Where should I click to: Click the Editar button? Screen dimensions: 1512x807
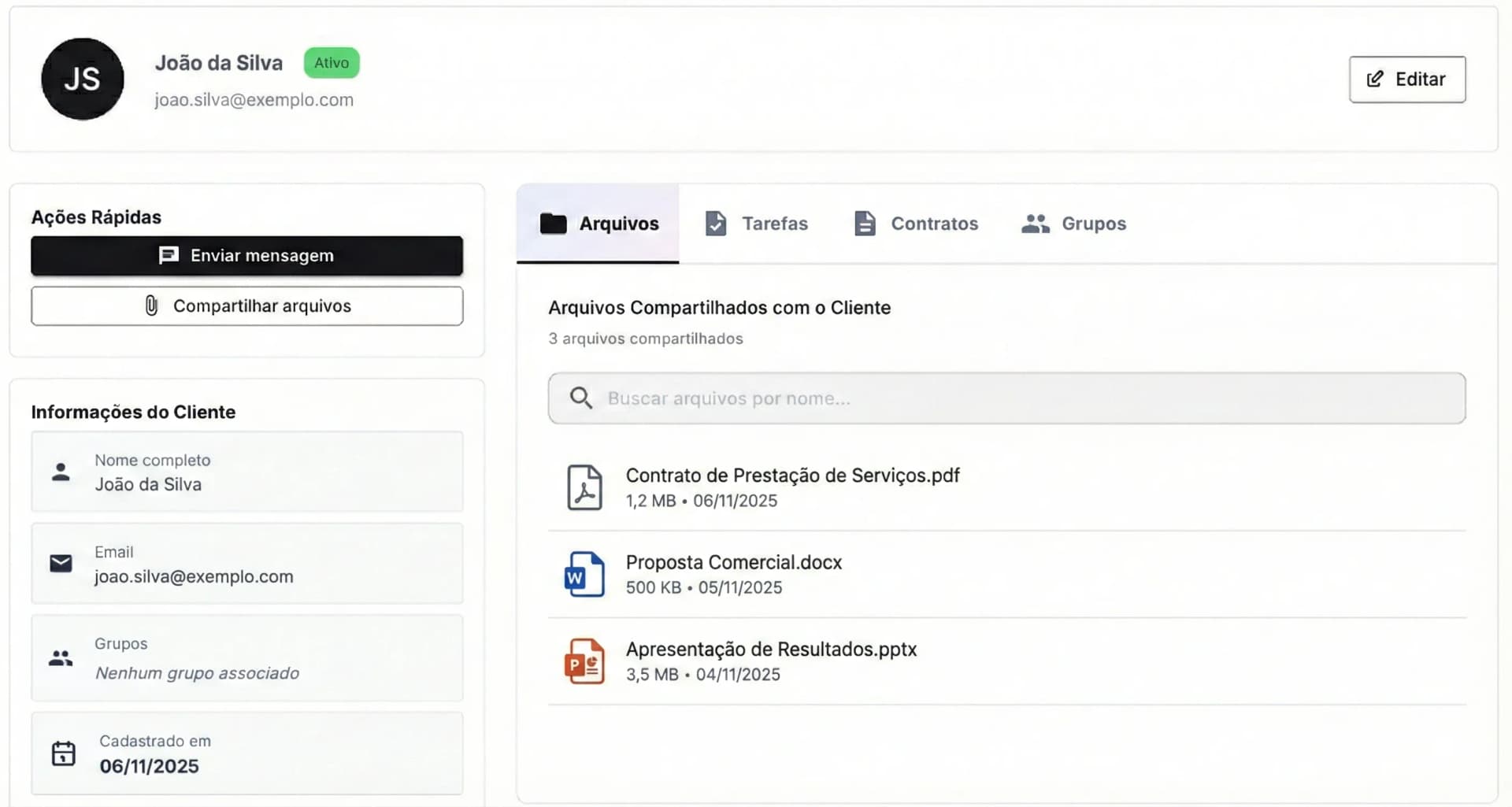coord(1406,79)
